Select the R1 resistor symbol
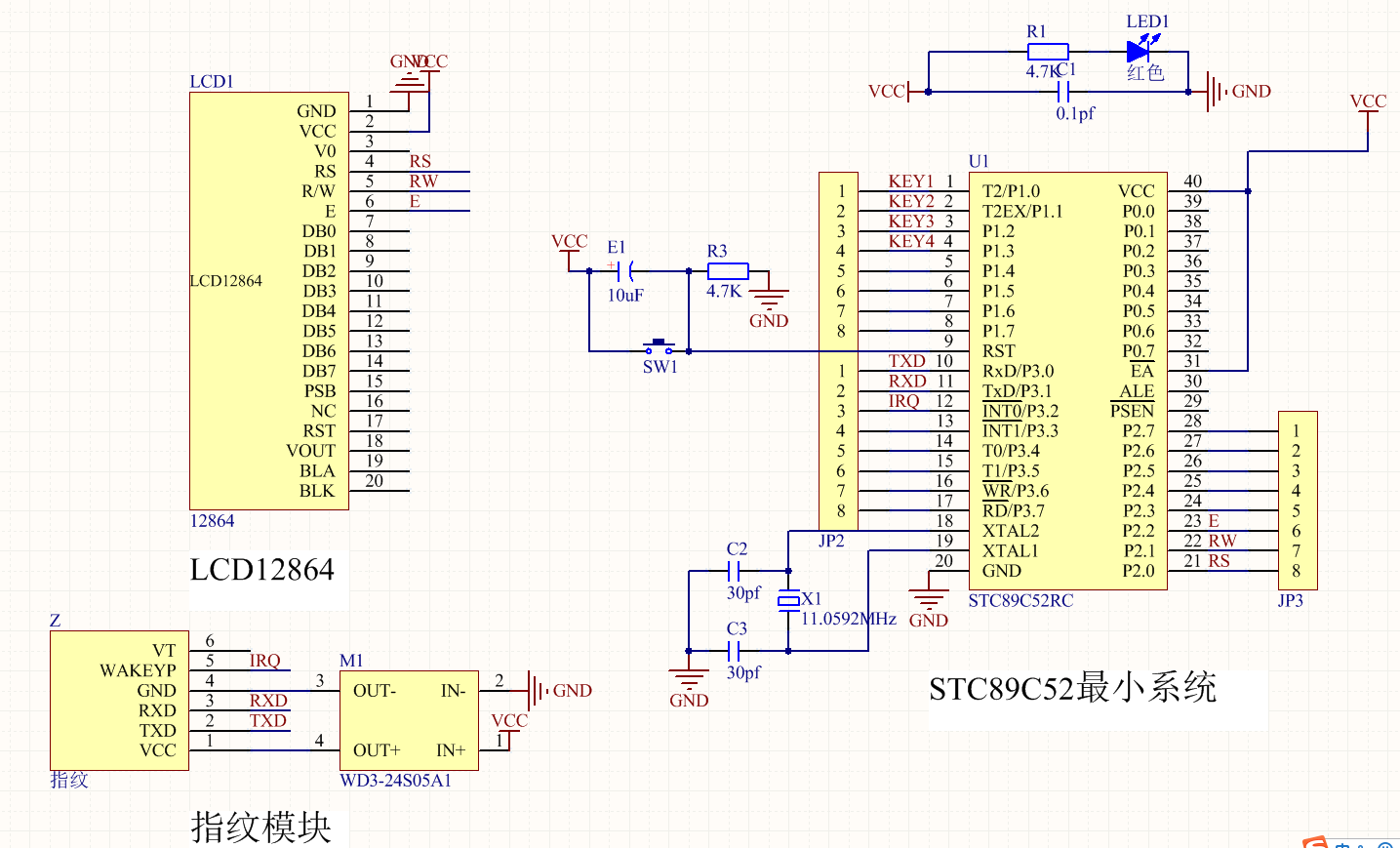 pos(1048,52)
